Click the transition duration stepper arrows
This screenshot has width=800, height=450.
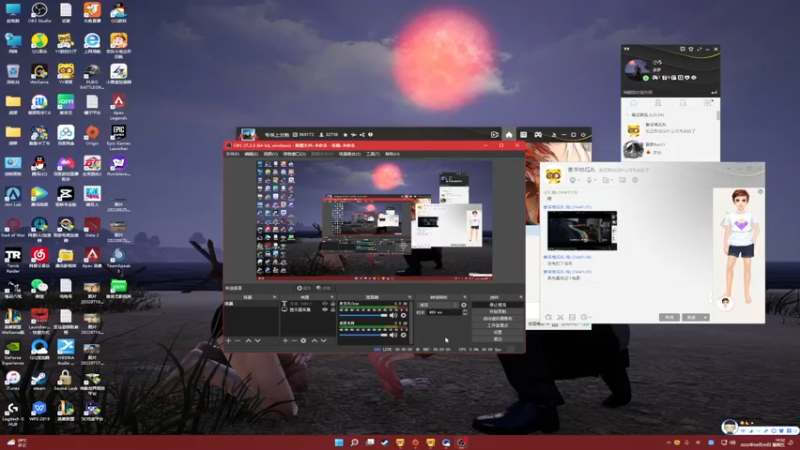tap(464, 312)
